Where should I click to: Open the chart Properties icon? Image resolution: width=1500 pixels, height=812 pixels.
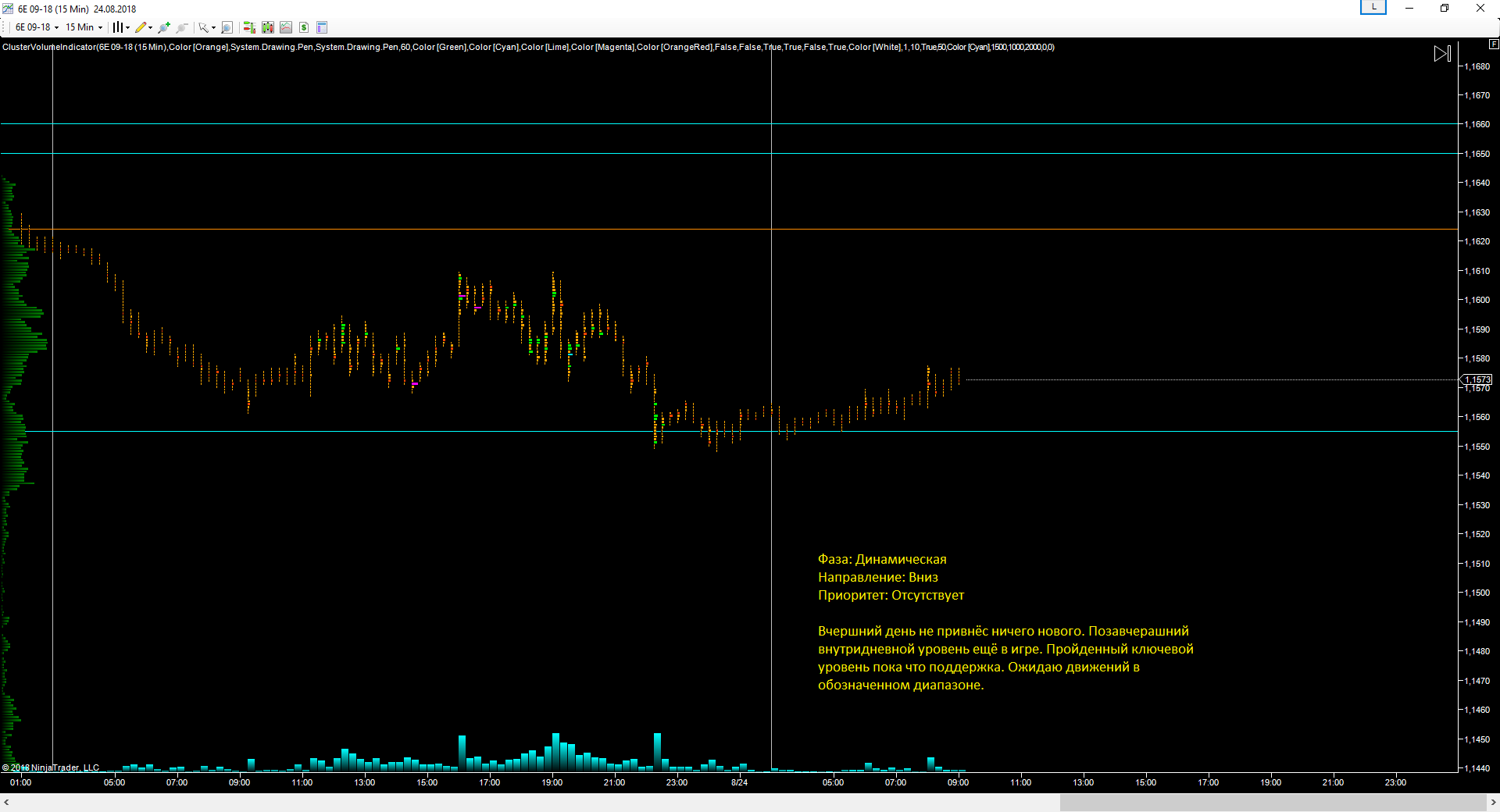click(x=322, y=27)
